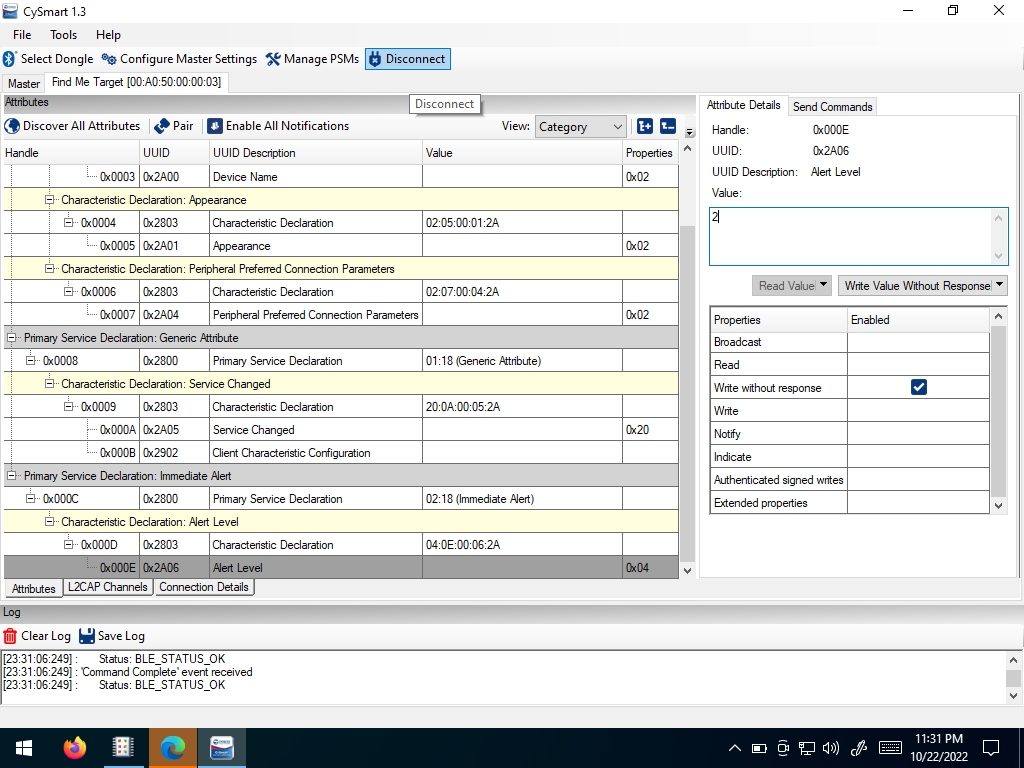Click Enable All Notifications icon

point(215,126)
